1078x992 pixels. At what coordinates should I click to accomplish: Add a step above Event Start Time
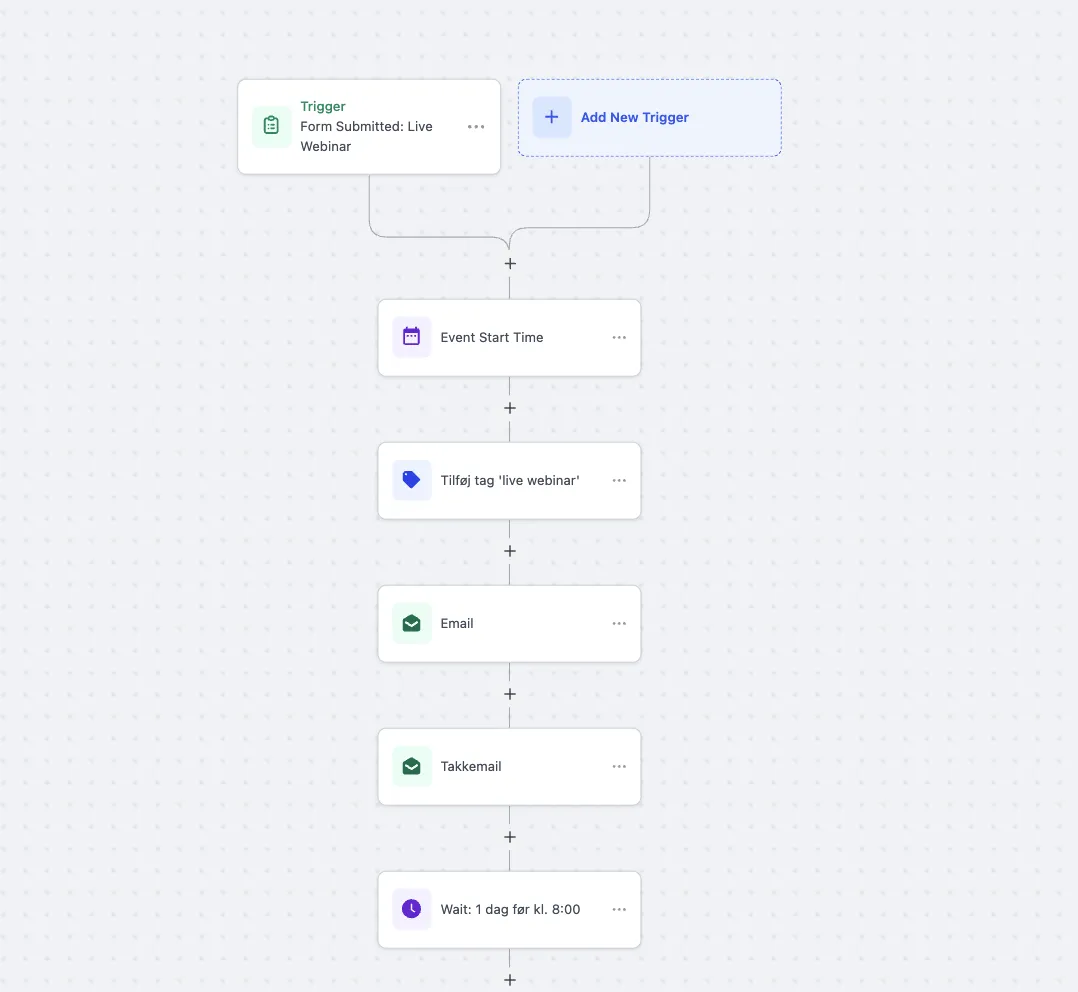coord(510,264)
